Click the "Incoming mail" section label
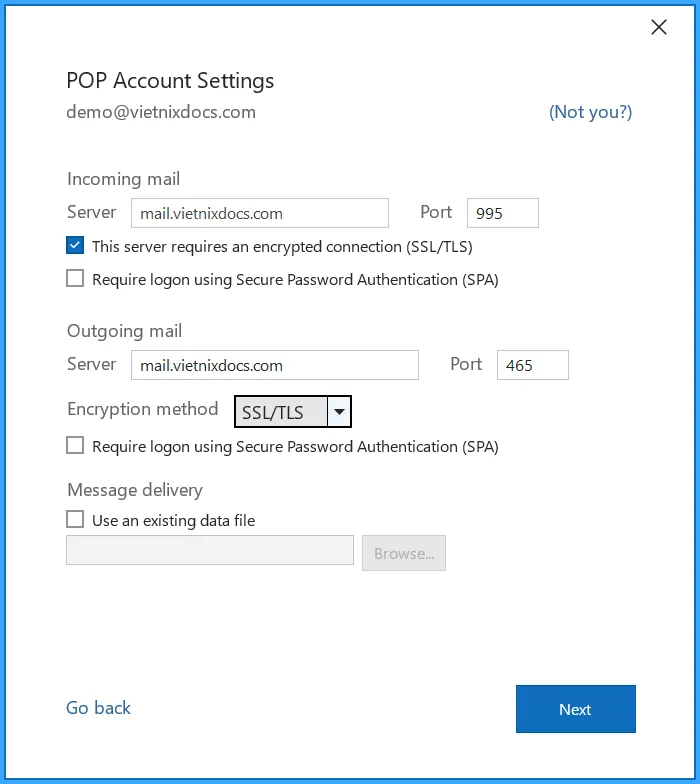The width and height of the screenshot is (700, 784). pyautogui.click(x=123, y=179)
